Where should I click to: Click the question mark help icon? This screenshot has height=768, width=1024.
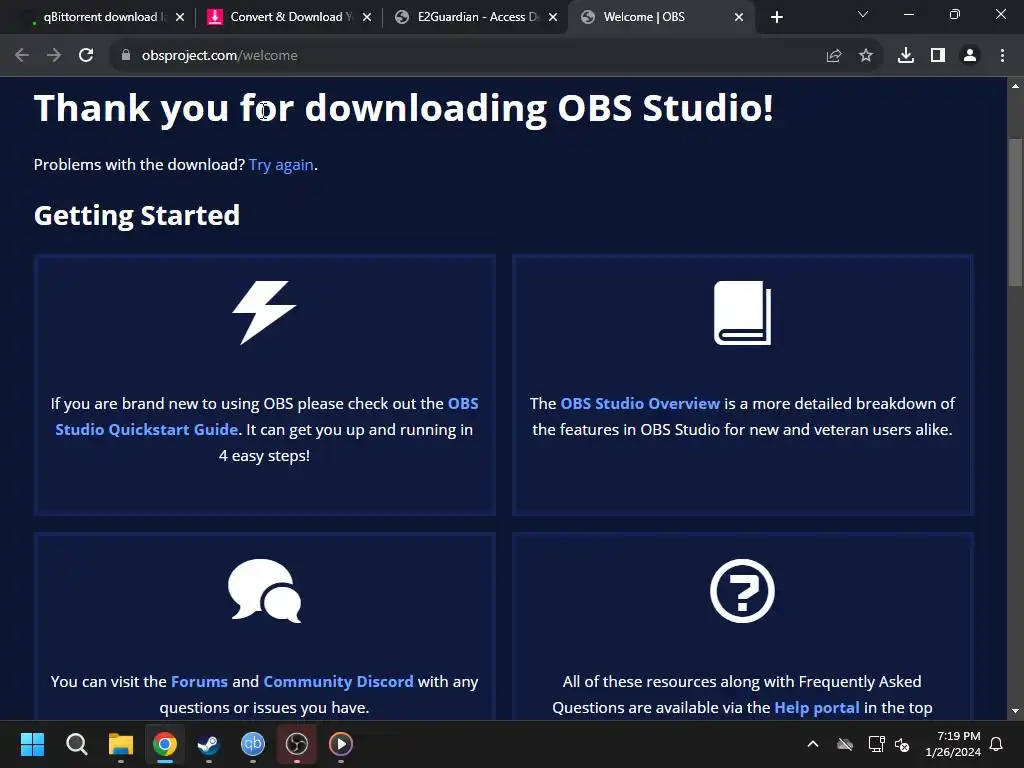point(743,591)
